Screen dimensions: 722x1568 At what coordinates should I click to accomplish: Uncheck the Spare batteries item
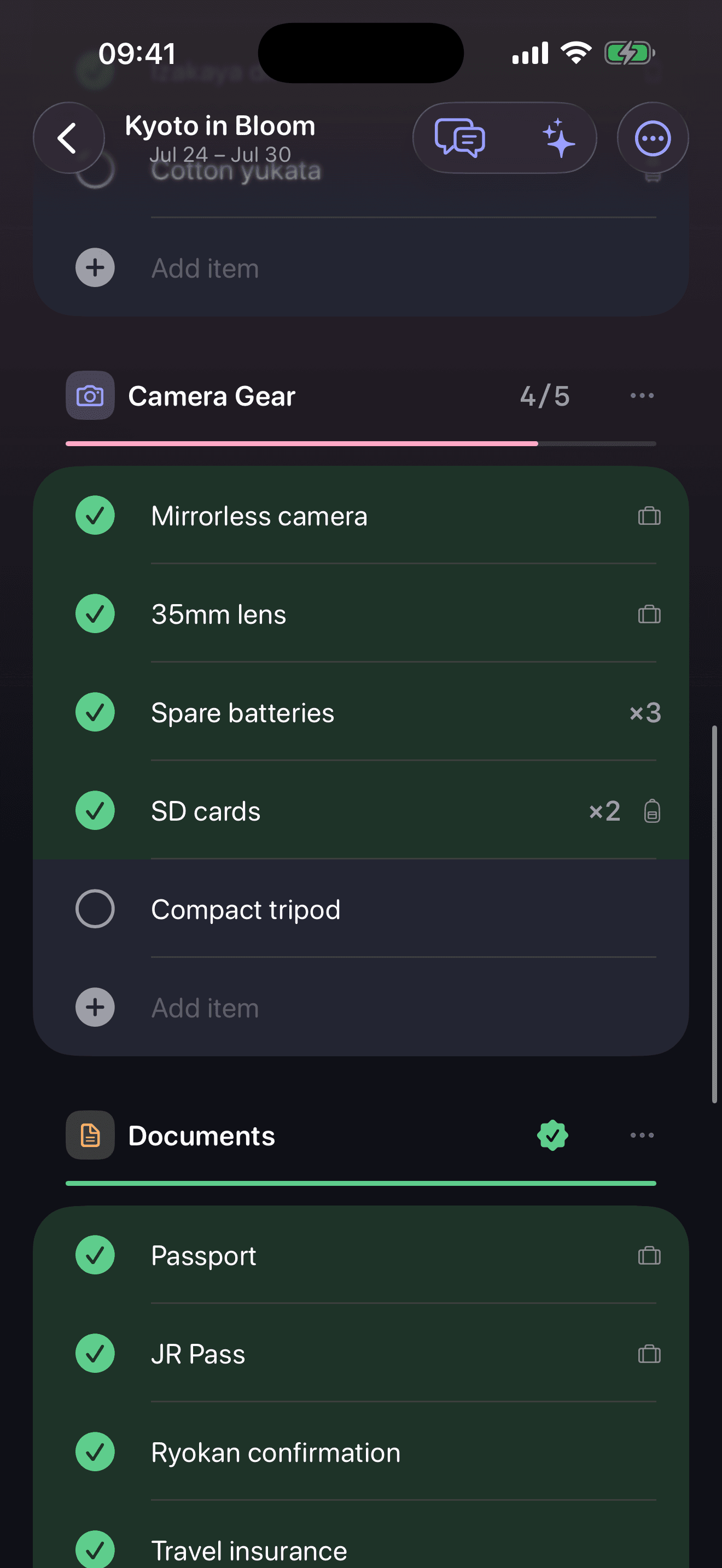tap(95, 712)
